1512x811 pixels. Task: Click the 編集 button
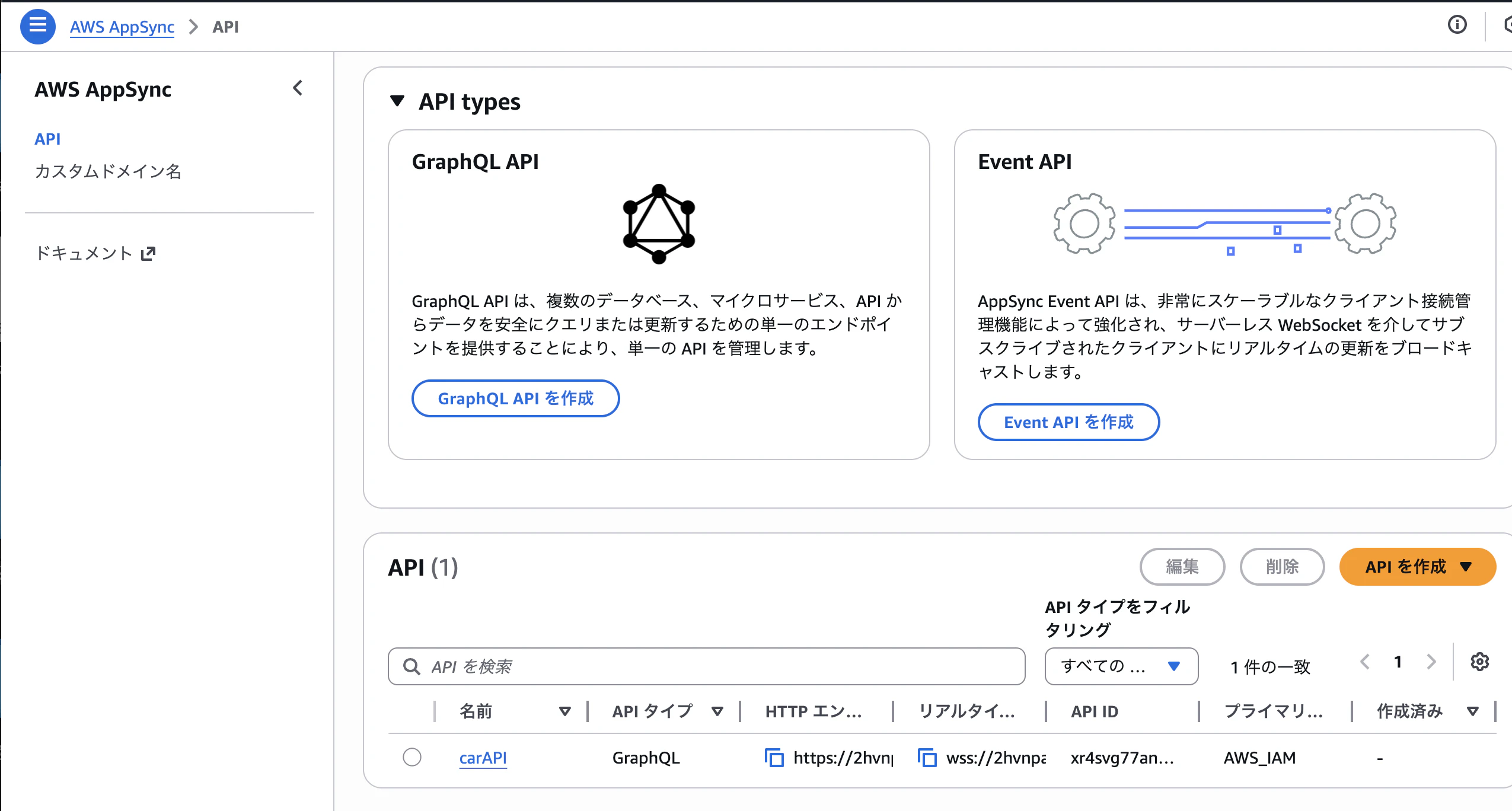tap(1182, 567)
